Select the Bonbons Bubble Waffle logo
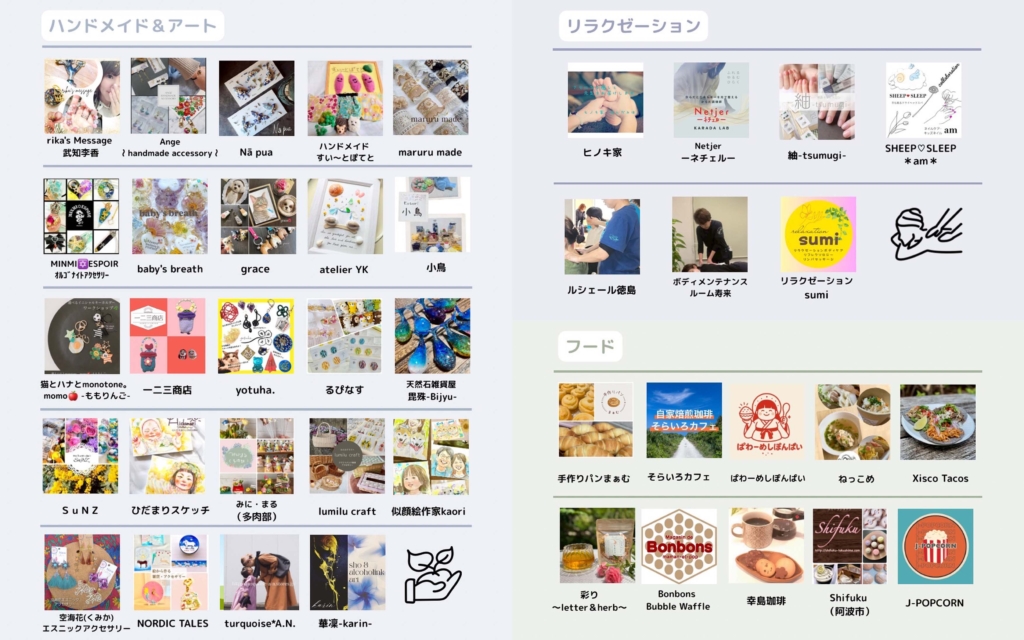The height and width of the screenshot is (640, 1024). [x=679, y=547]
